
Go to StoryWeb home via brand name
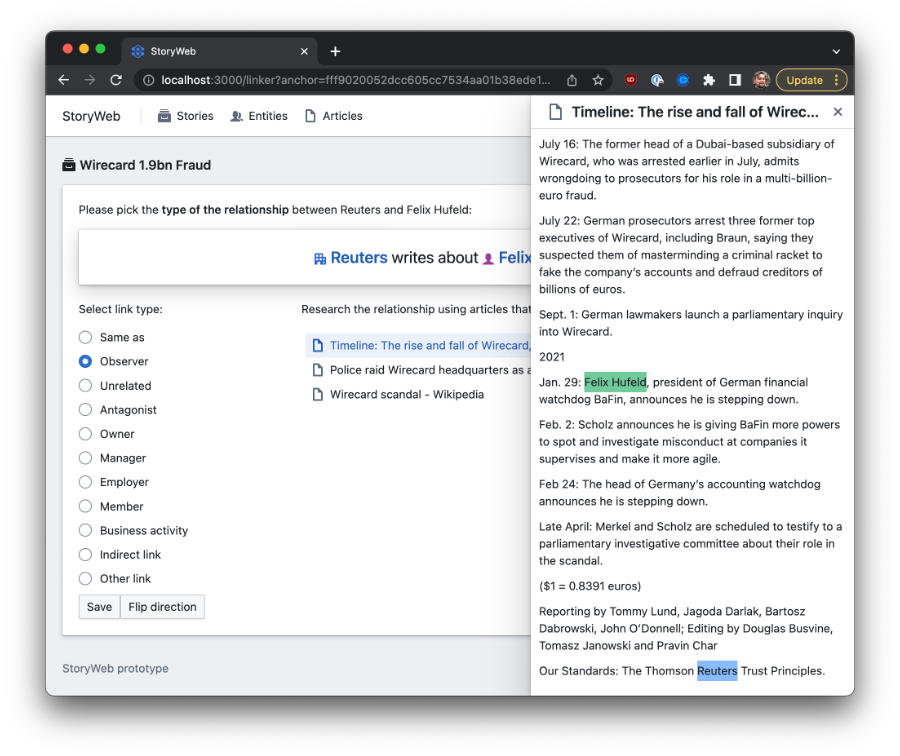91,117
